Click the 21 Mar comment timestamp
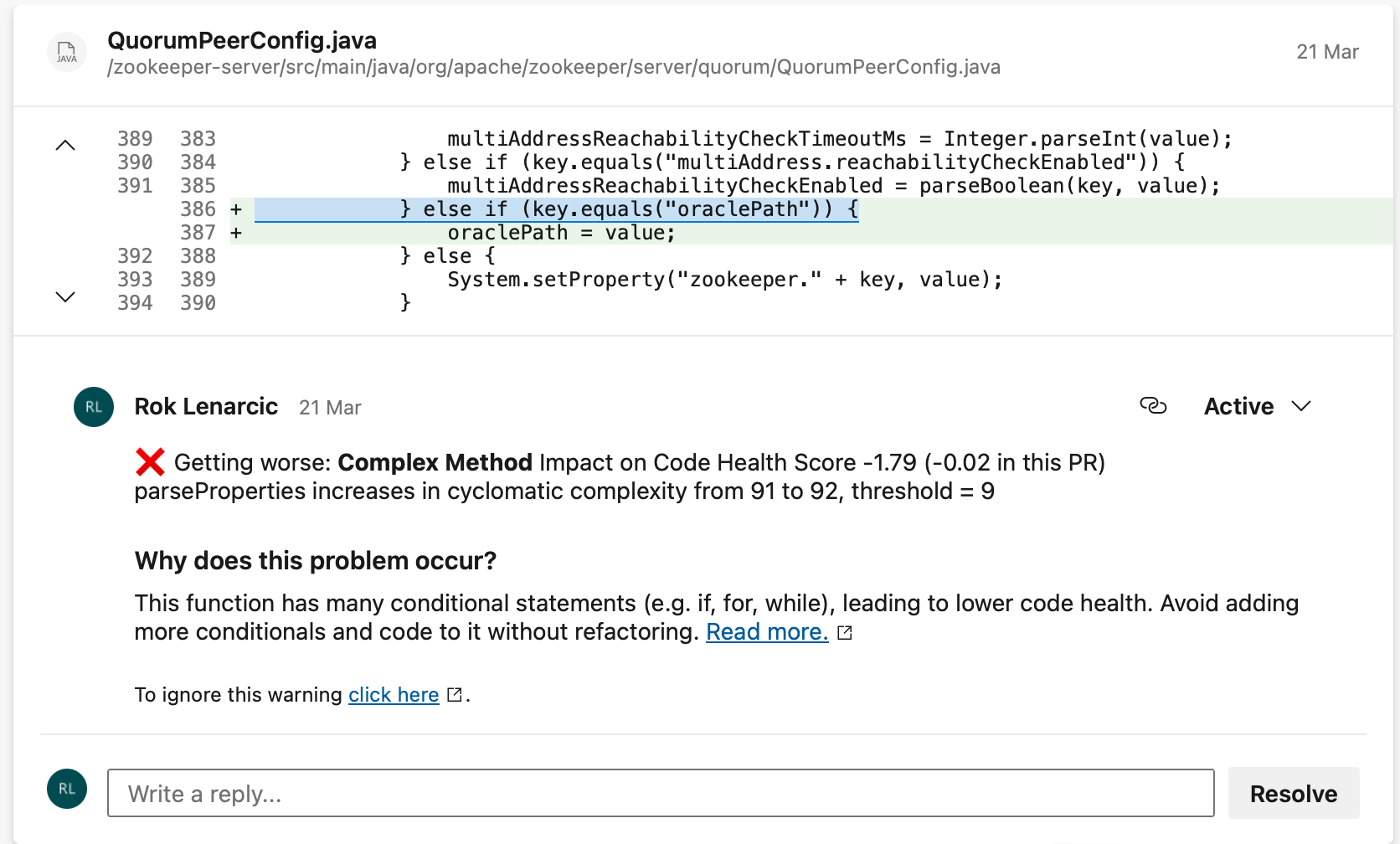1400x844 pixels. coord(330,408)
